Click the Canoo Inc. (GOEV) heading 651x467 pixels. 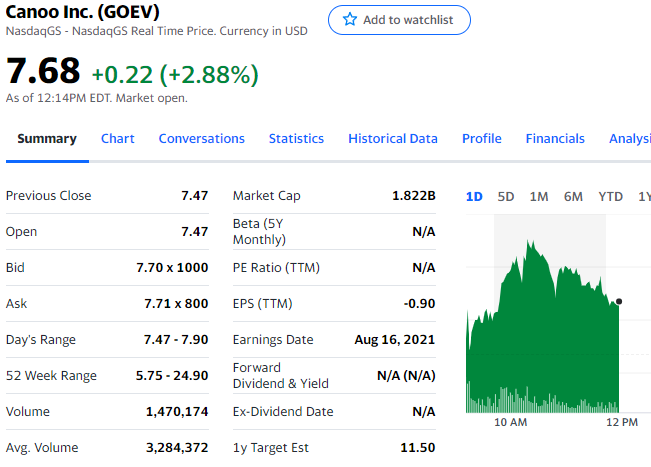pyautogui.click(x=83, y=11)
